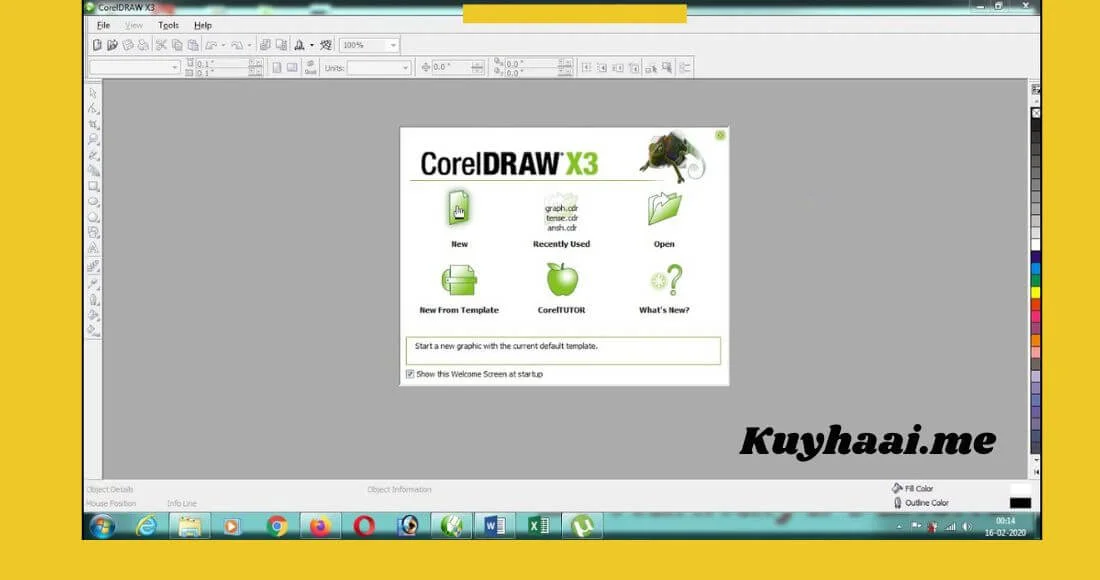Open the Help menu
Viewport: 1100px width, 580px height.
pos(203,25)
